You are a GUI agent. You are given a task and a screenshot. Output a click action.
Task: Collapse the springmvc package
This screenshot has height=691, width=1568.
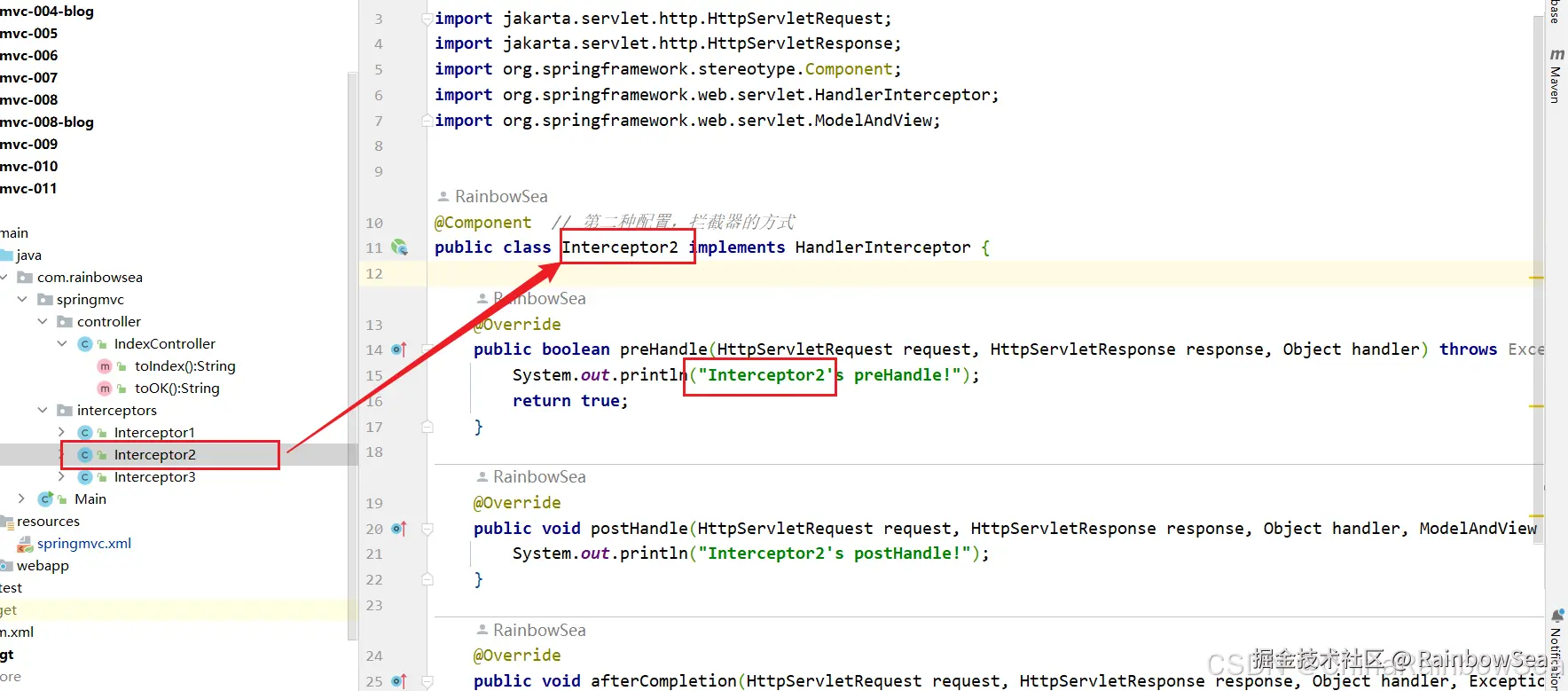click(x=22, y=300)
